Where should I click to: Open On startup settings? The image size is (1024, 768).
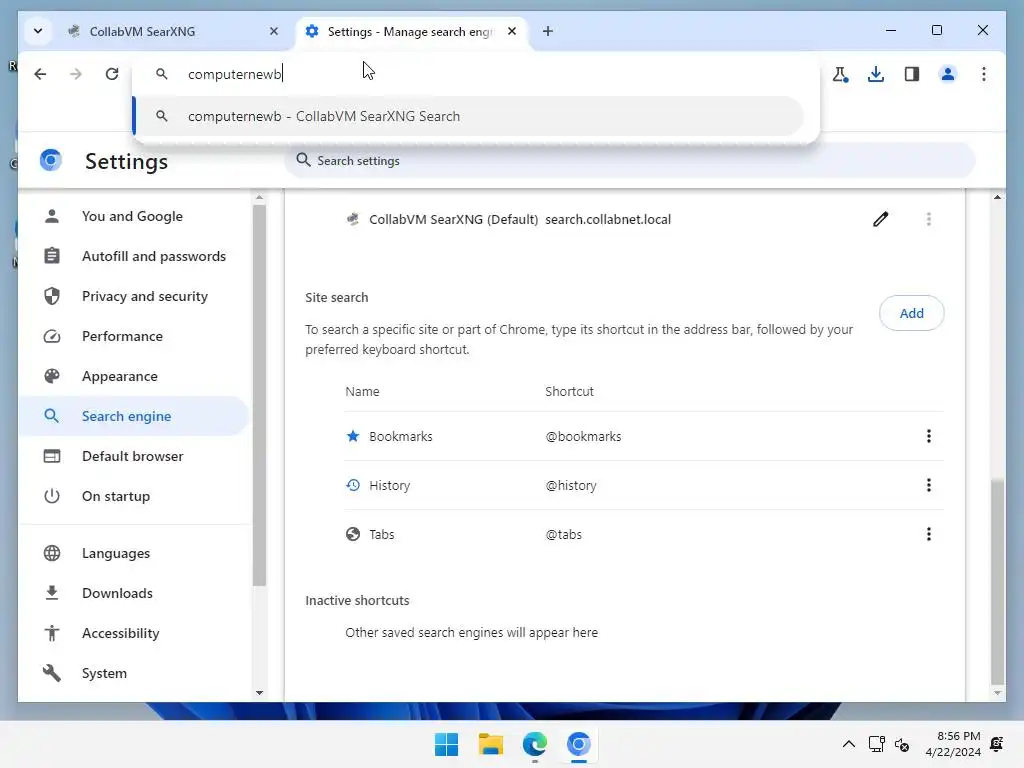(133, 496)
